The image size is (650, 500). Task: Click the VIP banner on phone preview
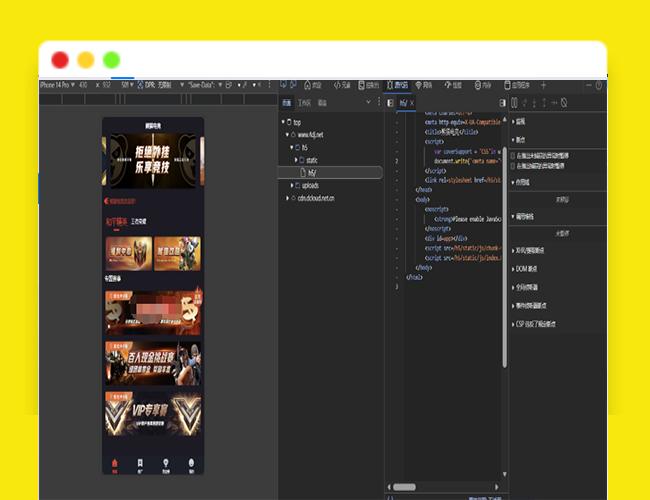click(153, 414)
